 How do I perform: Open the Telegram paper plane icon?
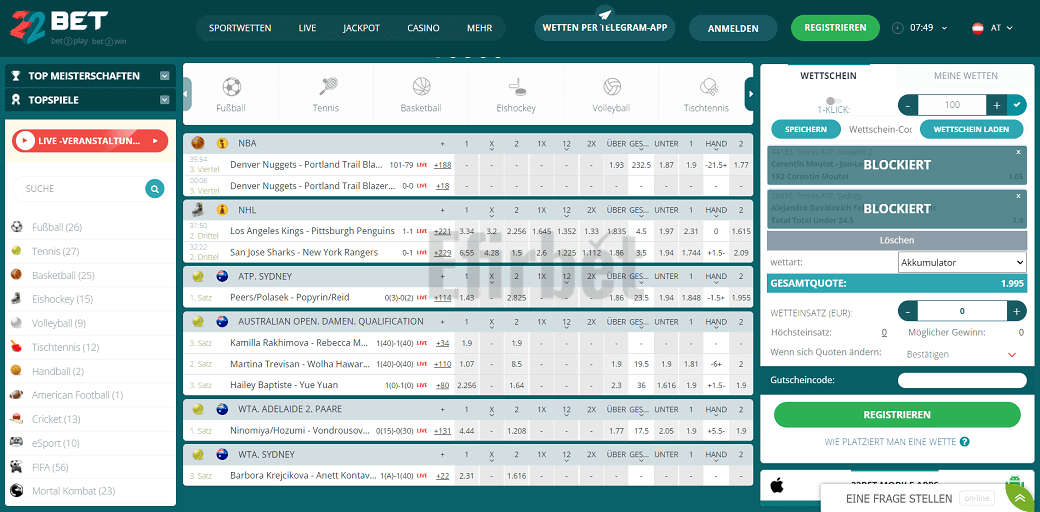604,13
